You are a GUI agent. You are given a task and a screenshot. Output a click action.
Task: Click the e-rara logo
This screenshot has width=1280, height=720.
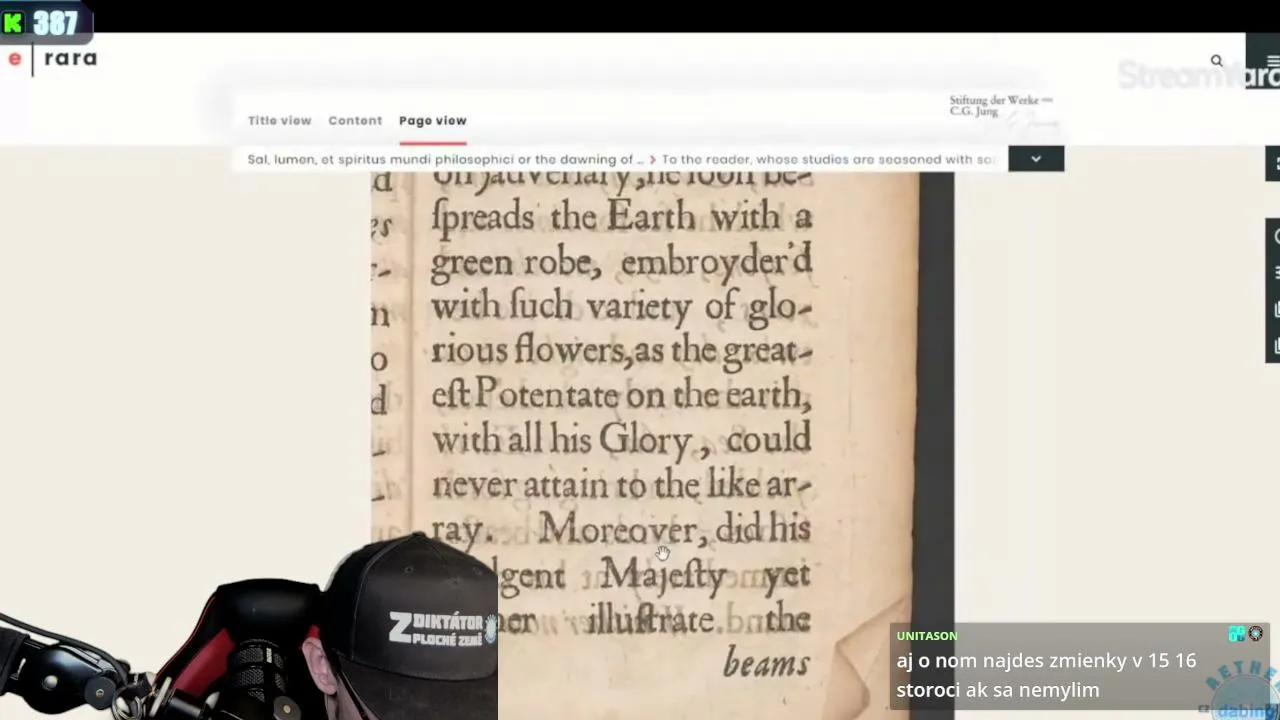point(53,59)
